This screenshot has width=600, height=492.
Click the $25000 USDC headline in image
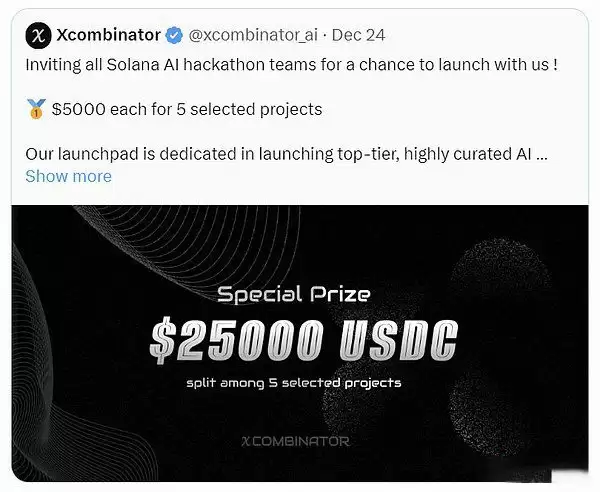pyautogui.click(x=302, y=341)
